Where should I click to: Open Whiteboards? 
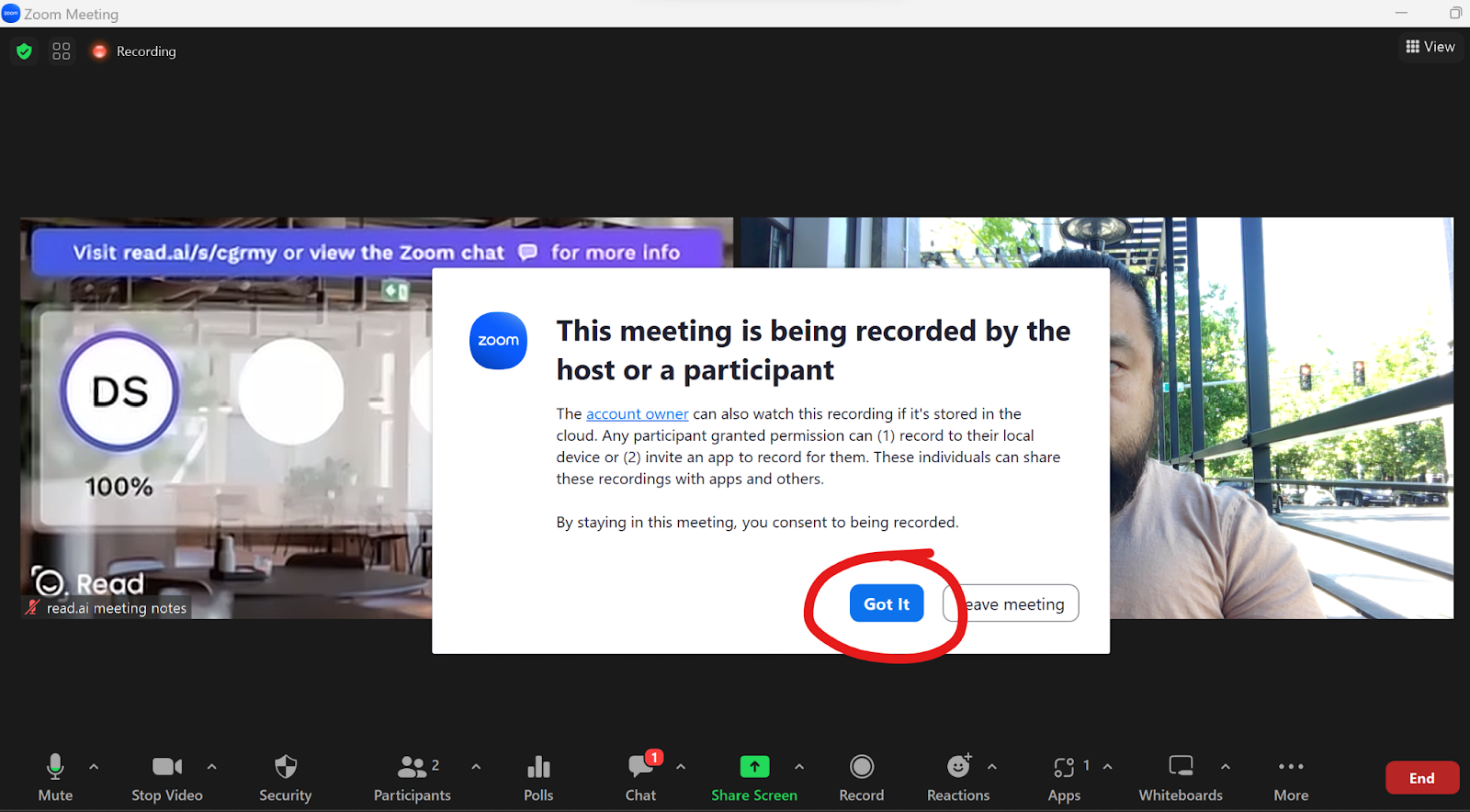click(1181, 778)
